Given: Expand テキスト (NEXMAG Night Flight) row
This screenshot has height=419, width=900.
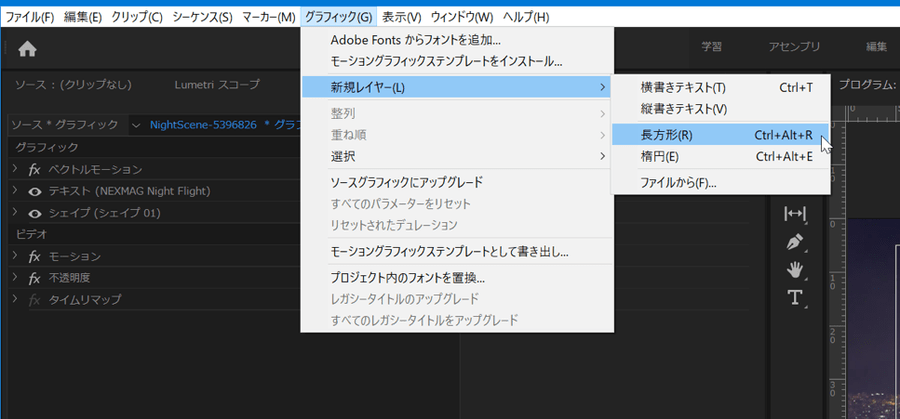Looking at the screenshot, I should [x=14, y=191].
